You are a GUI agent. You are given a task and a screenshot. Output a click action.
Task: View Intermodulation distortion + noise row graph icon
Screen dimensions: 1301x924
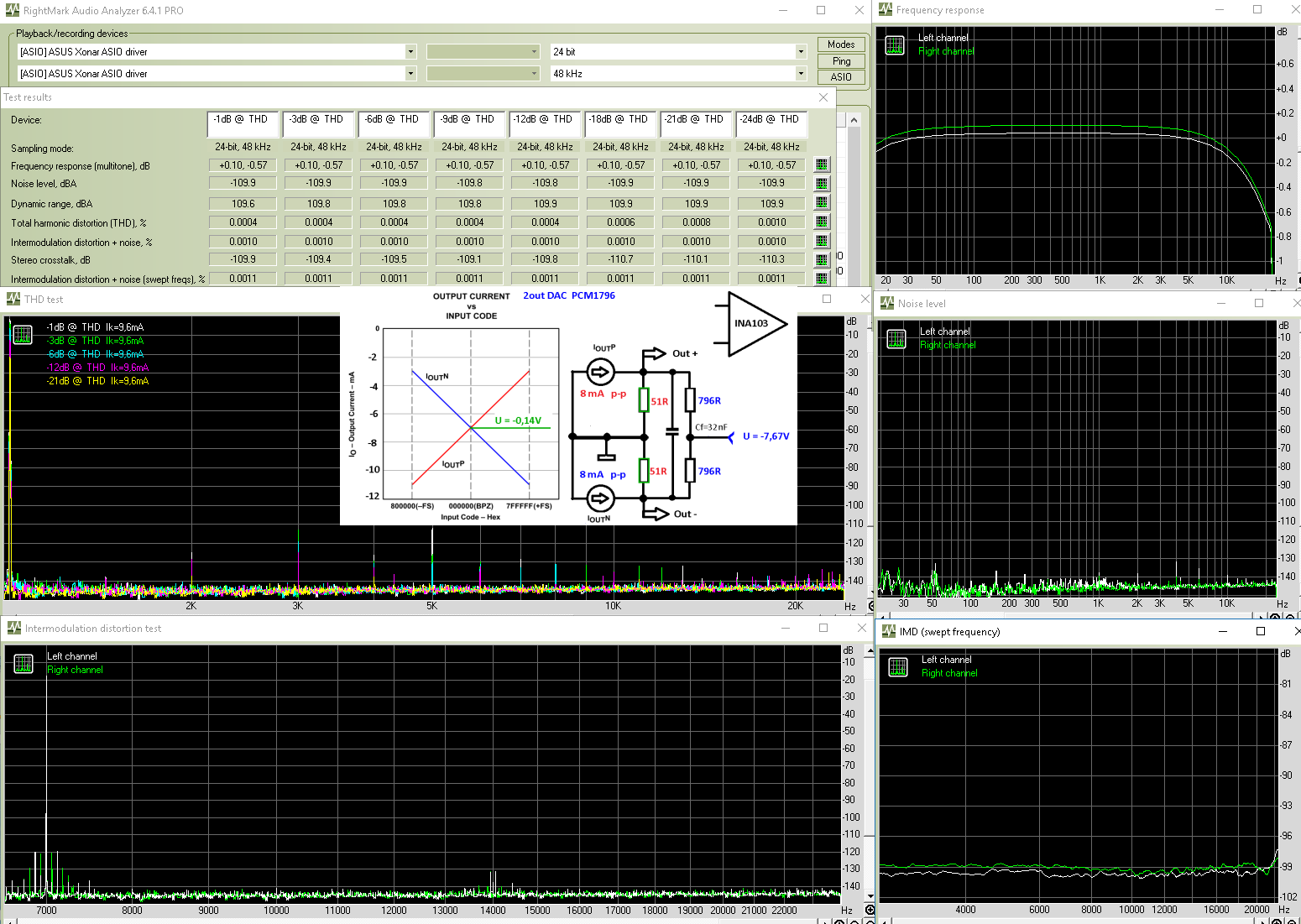(x=822, y=242)
